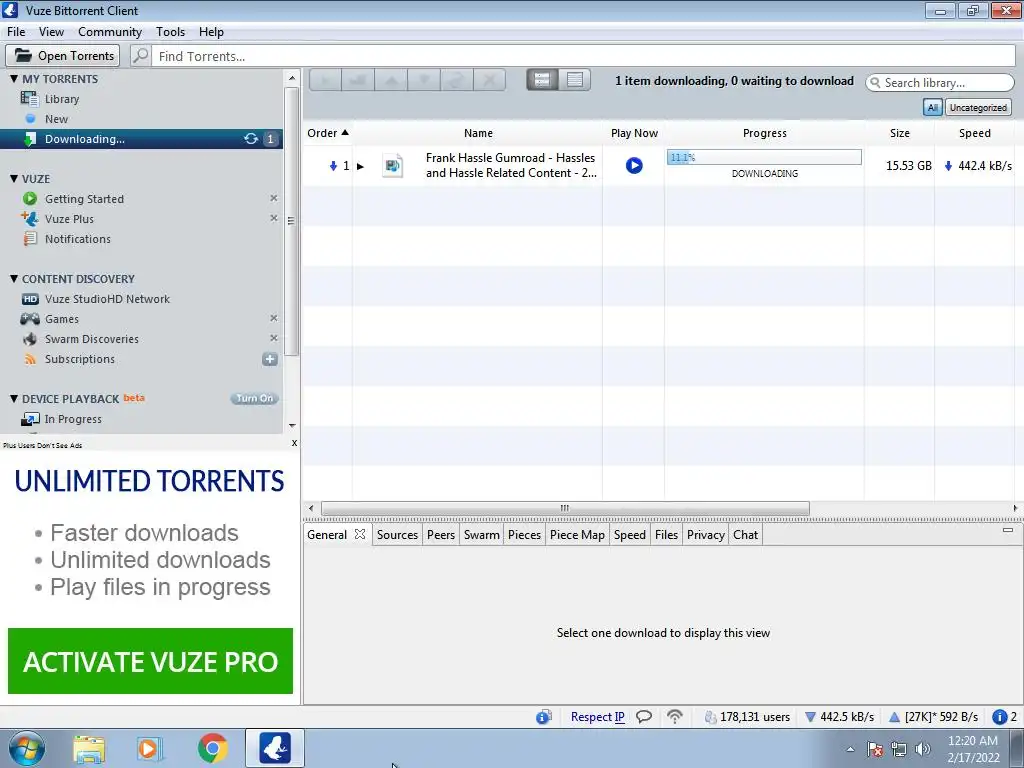
Task: Open the File menu
Action: [16, 31]
